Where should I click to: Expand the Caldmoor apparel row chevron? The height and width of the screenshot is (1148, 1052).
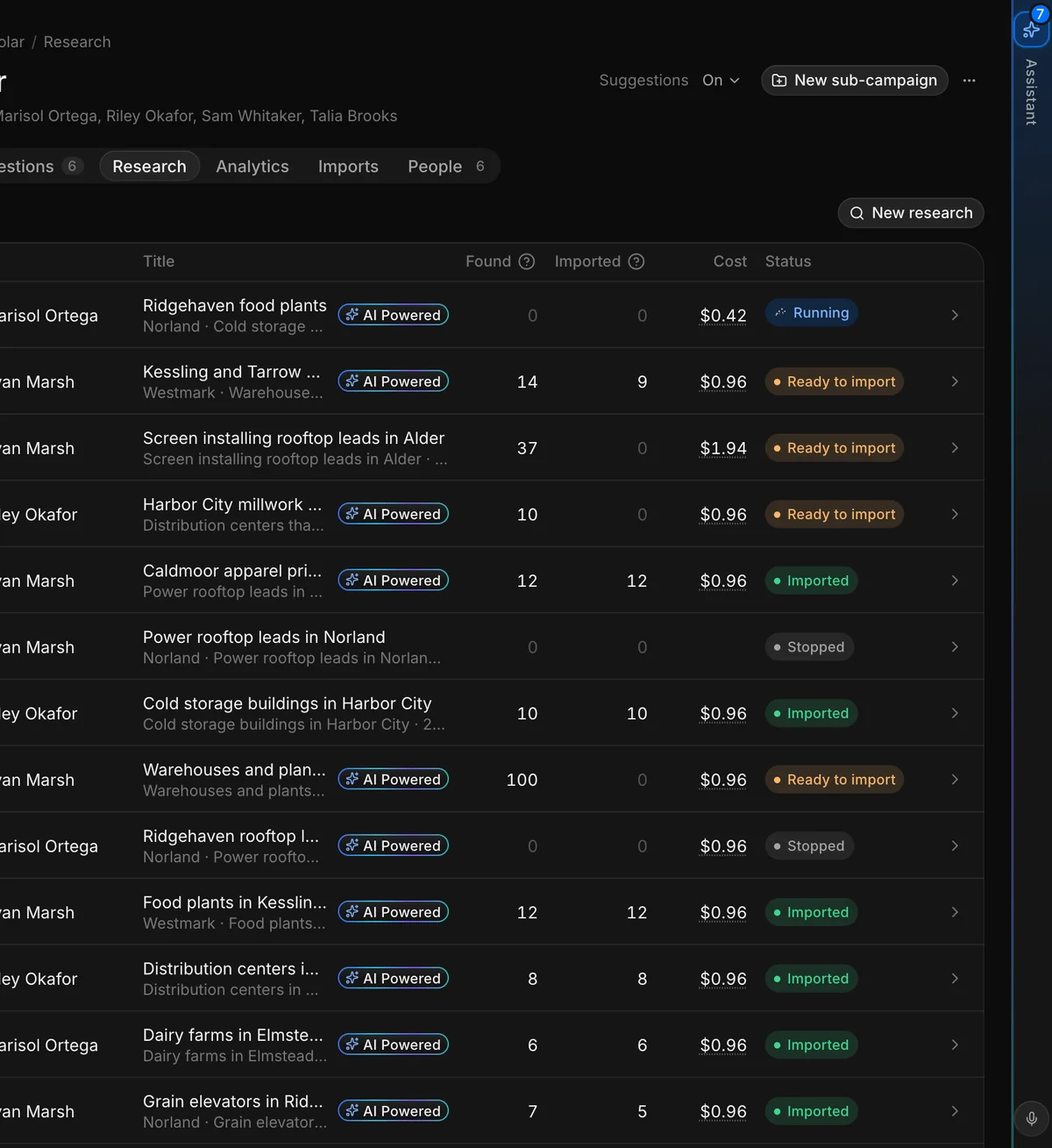955,581
